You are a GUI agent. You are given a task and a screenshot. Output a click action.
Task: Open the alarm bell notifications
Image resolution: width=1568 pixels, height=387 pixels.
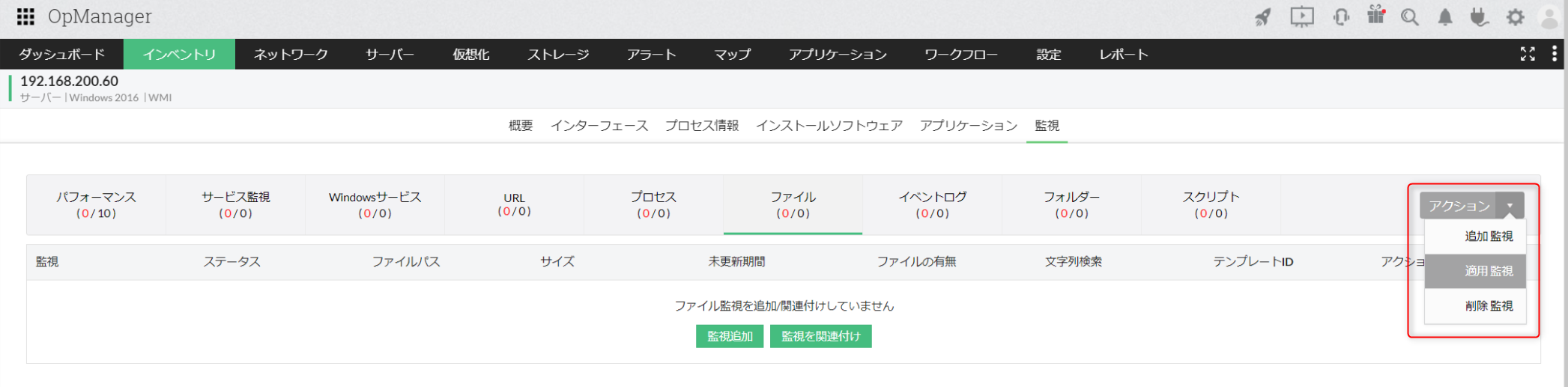pyautogui.click(x=1445, y=17)
